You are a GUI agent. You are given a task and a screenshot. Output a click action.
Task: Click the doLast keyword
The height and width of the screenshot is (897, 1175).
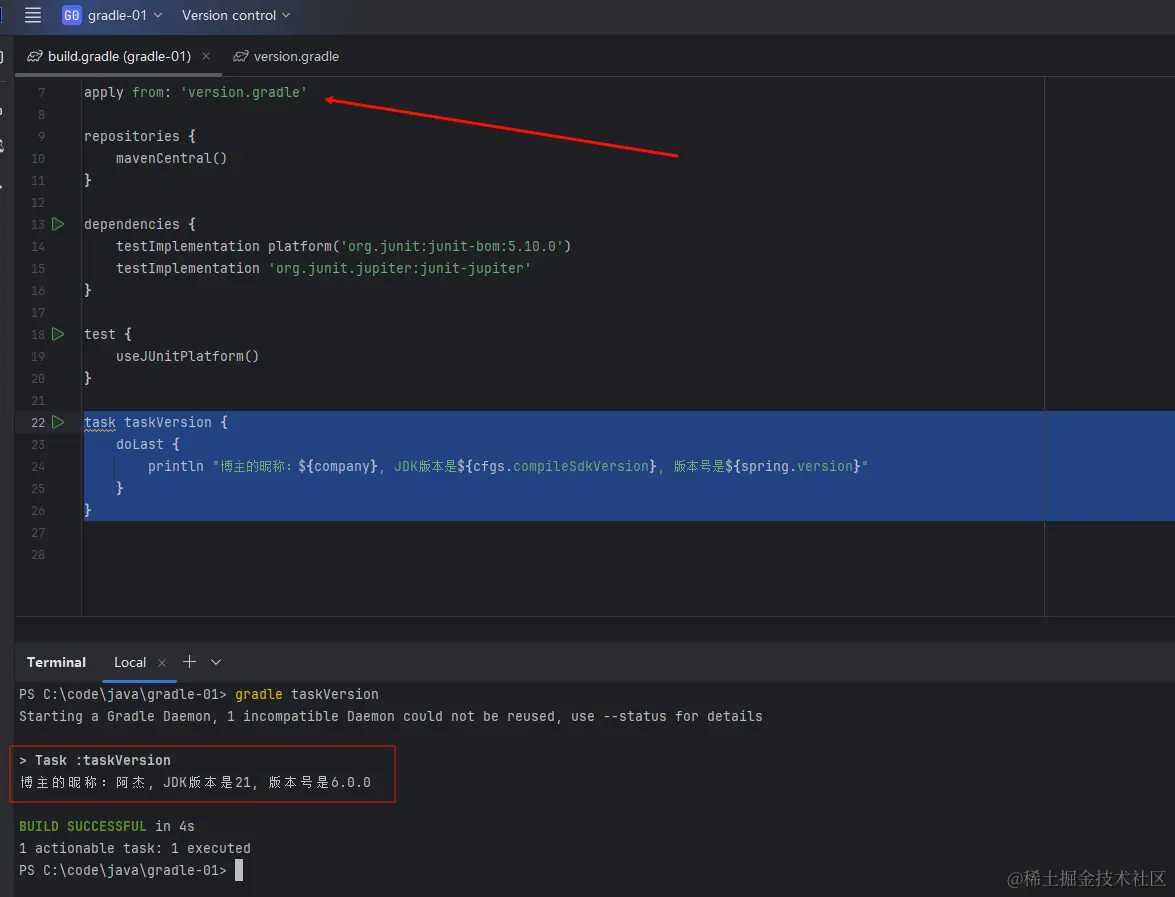139,444
